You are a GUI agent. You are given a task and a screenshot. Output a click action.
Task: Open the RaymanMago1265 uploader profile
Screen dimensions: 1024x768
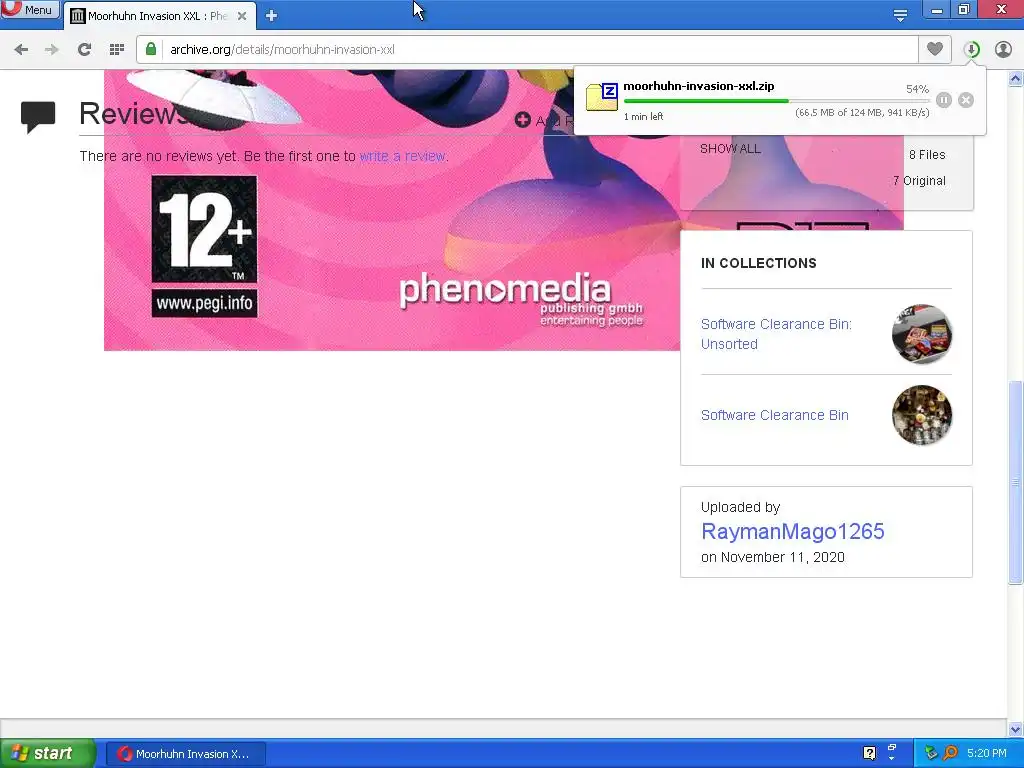[792, 531]
